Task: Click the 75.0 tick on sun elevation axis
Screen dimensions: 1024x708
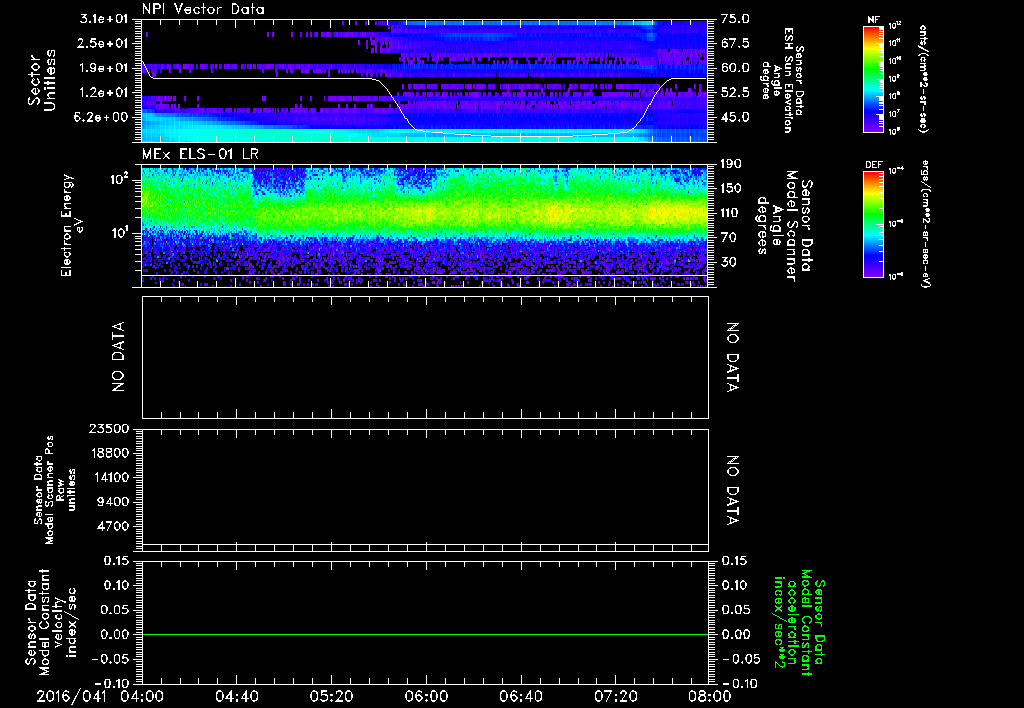Action: (x=734, y=19)
